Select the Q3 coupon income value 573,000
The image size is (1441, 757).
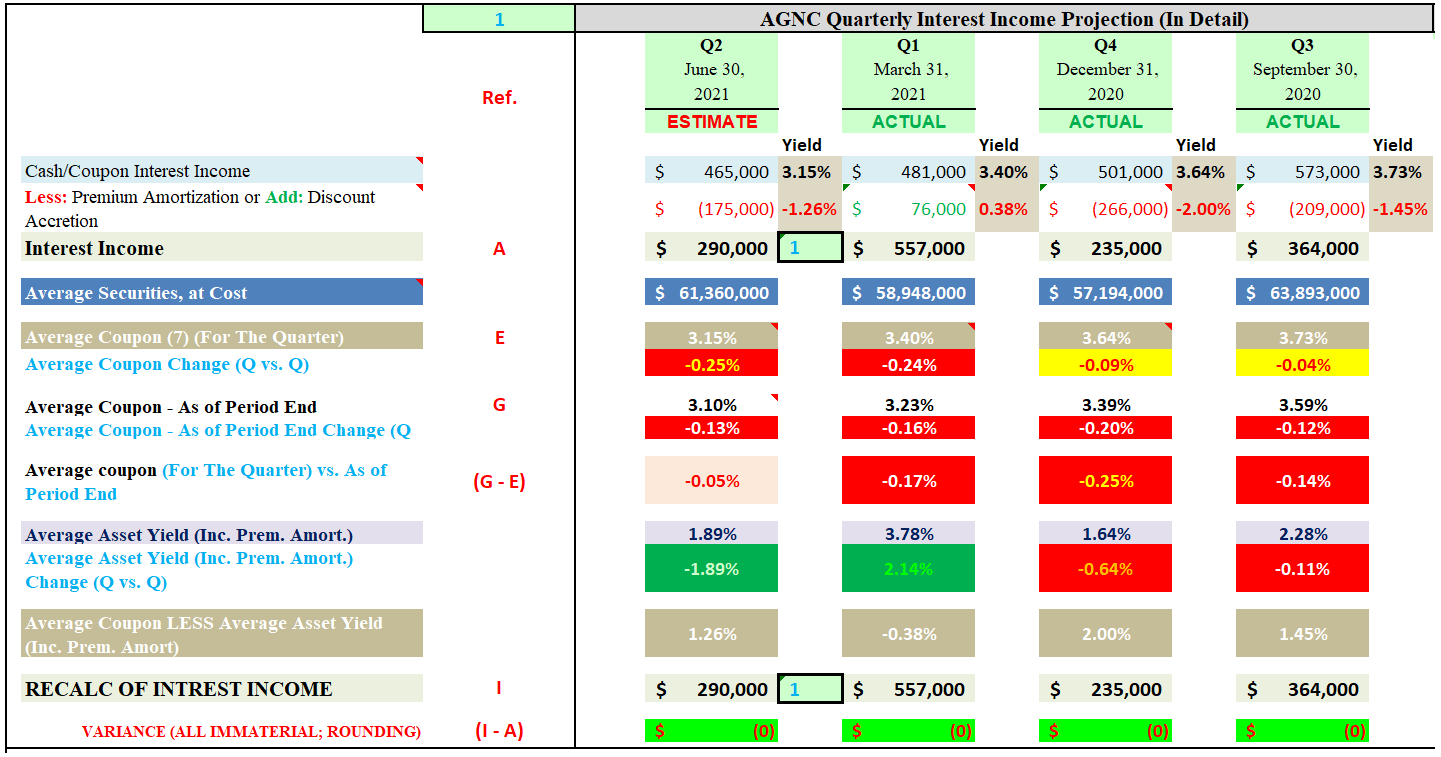pyautogui.click(x=1302, y=171)
